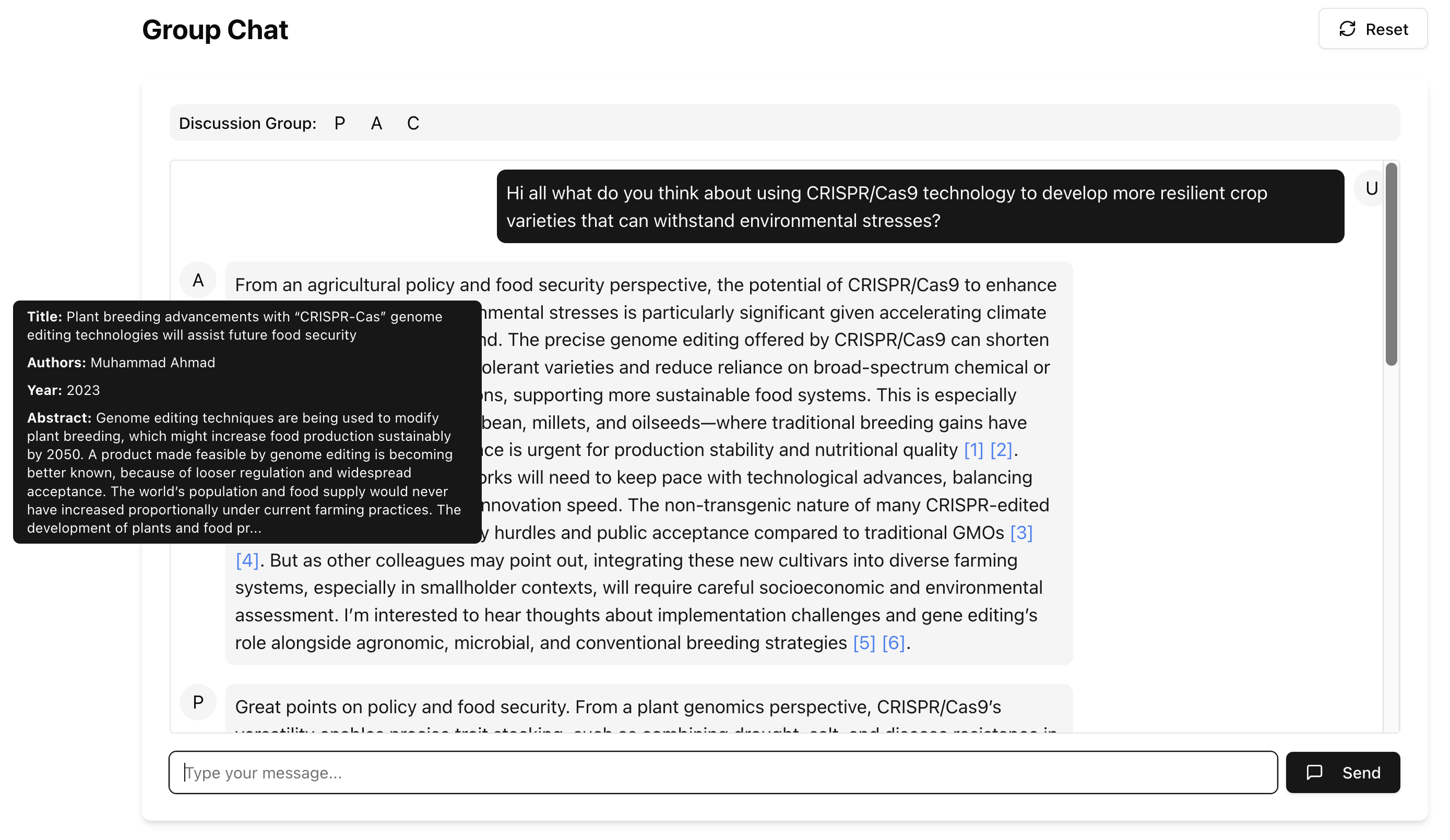Open citation link [3]
This screenshot has width=1450, height=840.
(x=1021, y=533)
